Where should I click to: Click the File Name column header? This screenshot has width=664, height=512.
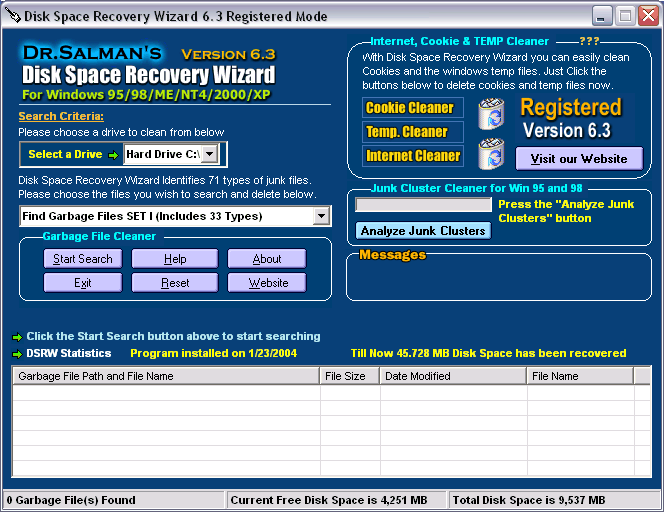[x=580, y=376]
